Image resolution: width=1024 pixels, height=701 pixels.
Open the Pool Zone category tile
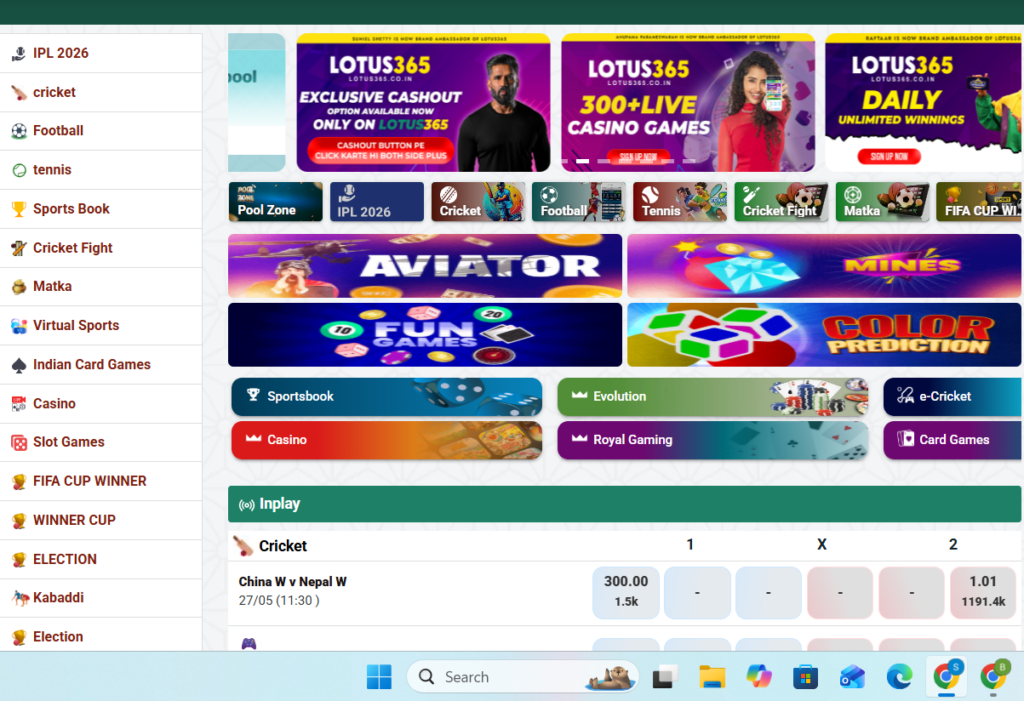(x=275, y=202)
